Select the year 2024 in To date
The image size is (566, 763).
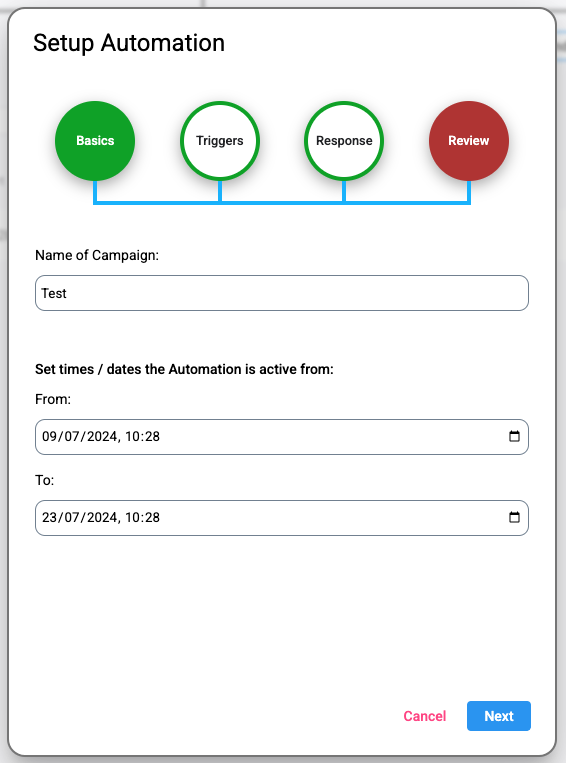pyautogui.click(x=102, y=517)
